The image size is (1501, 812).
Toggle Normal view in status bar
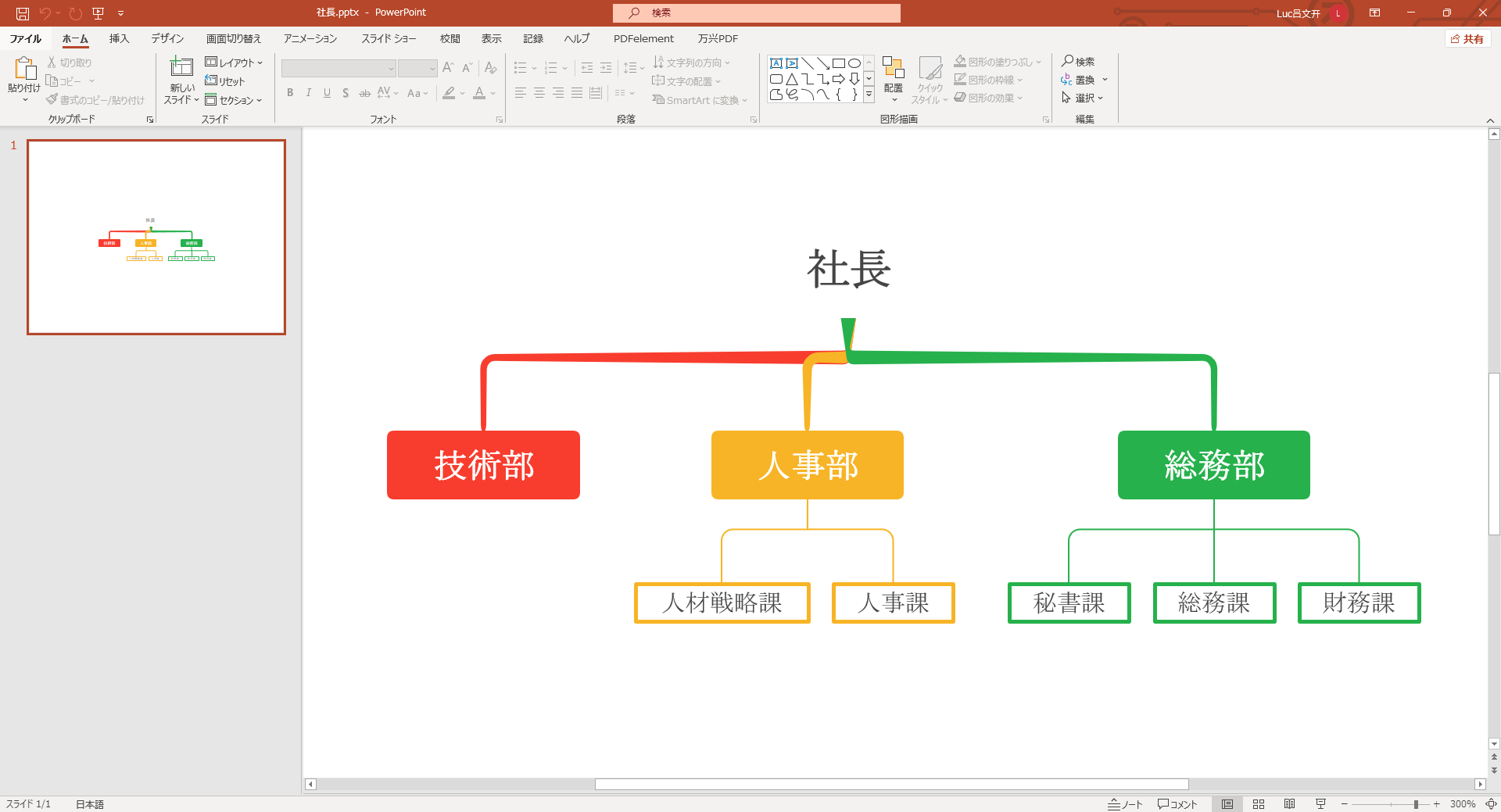(x=1227, y=804)
